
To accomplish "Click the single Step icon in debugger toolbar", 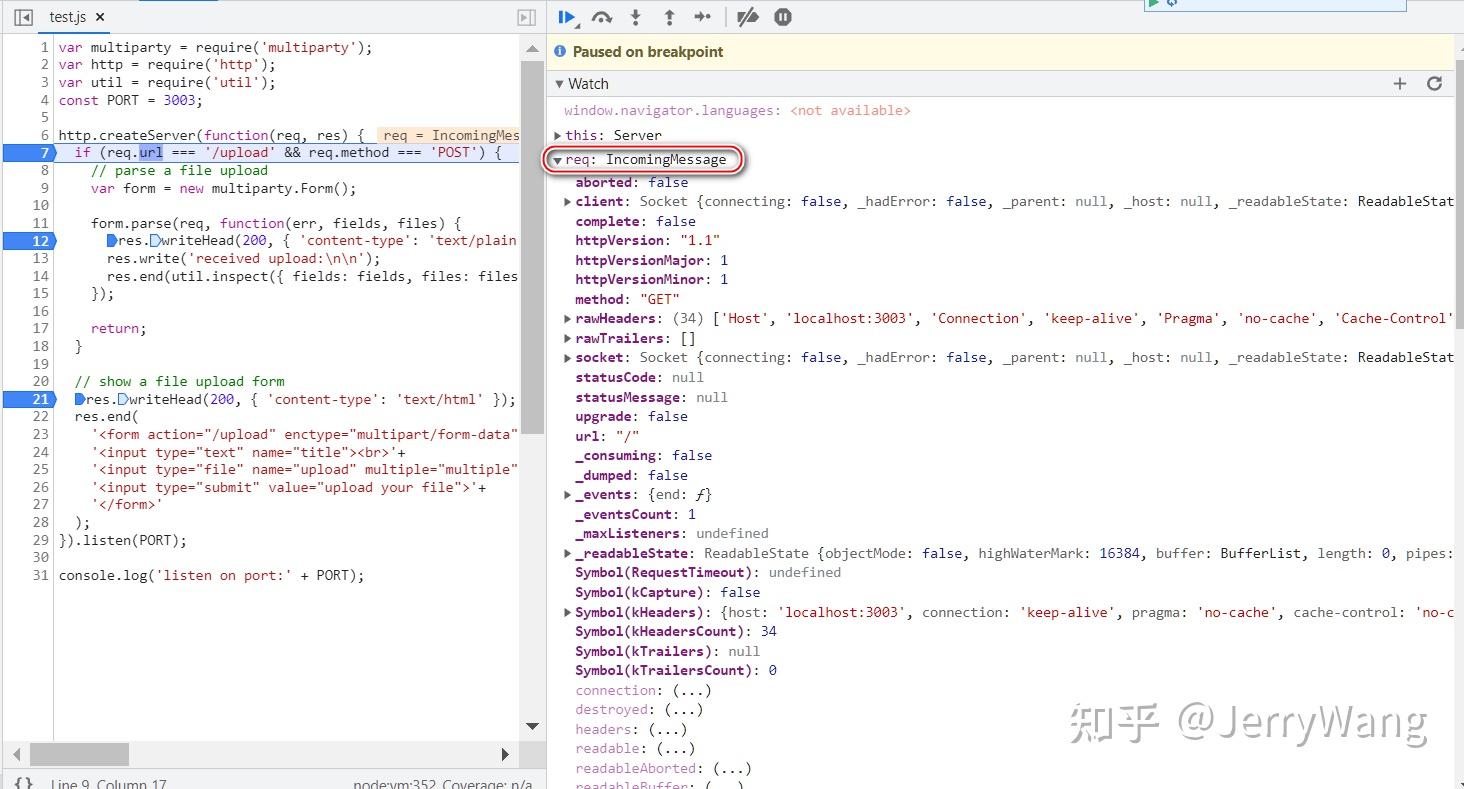I will coord(703,17).
